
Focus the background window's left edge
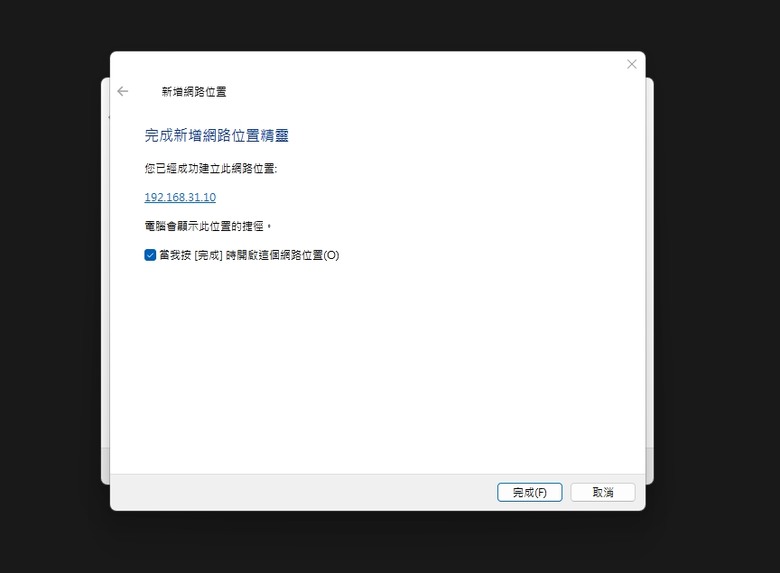[x=105, y=279]
